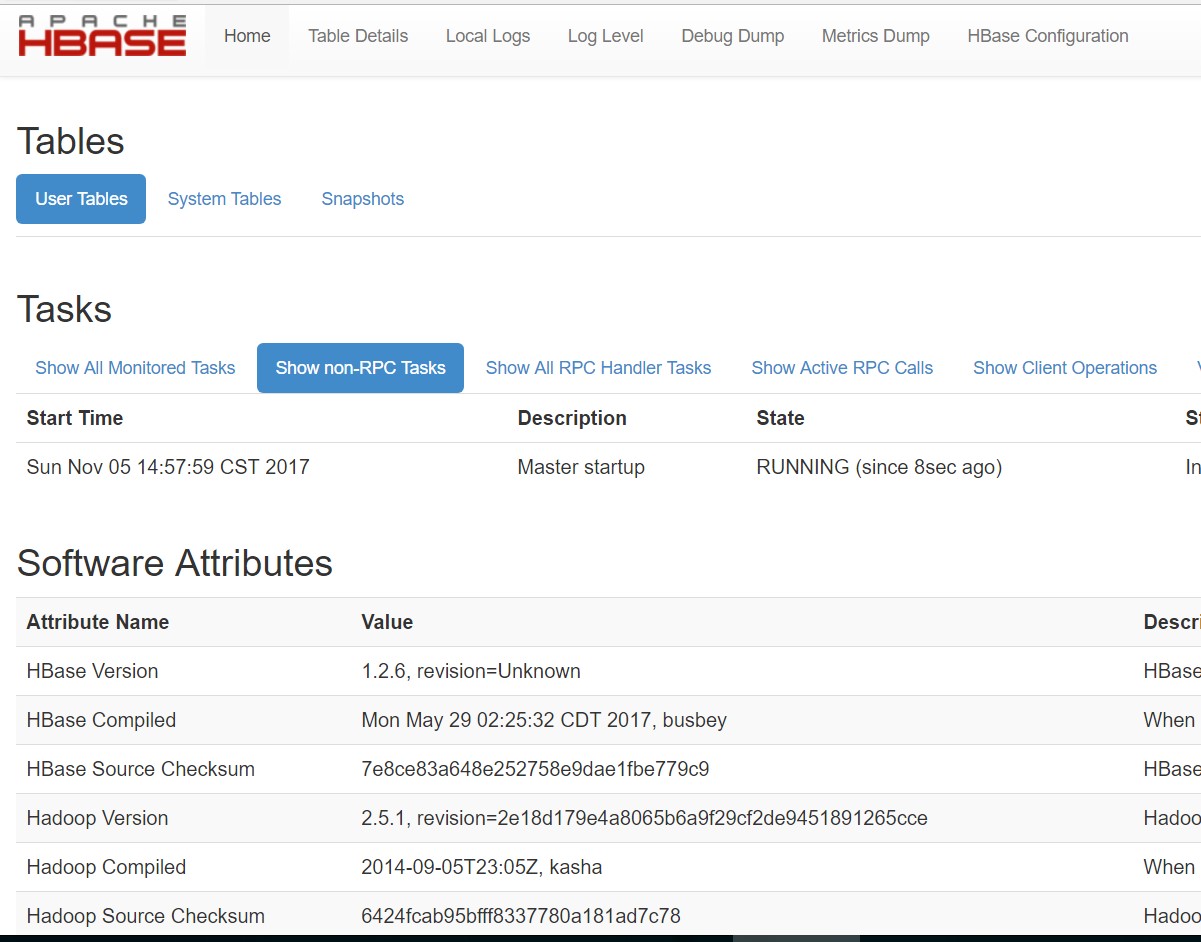Click the State column header

tap(780, 418)
